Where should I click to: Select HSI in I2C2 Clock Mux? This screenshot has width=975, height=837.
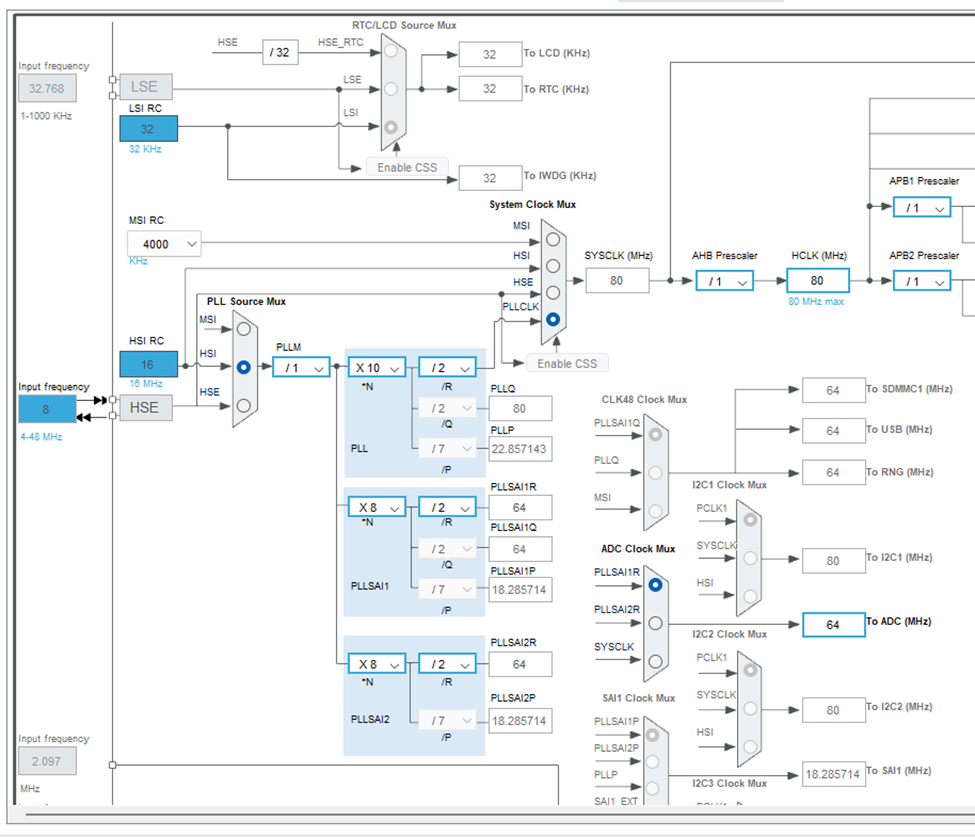pyautogui.click(x=751, y=746)
